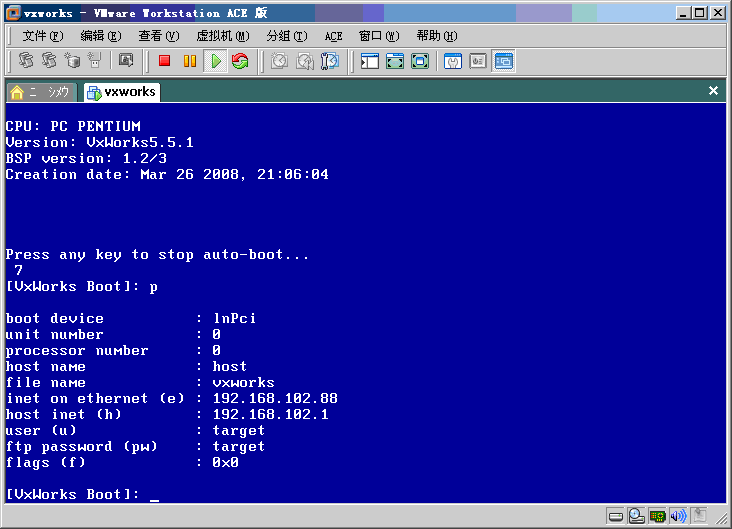This screenshot has height=529, width=732.
Task: Click the 'BSP version: 1.2/3' line
Action: (86, 158)
